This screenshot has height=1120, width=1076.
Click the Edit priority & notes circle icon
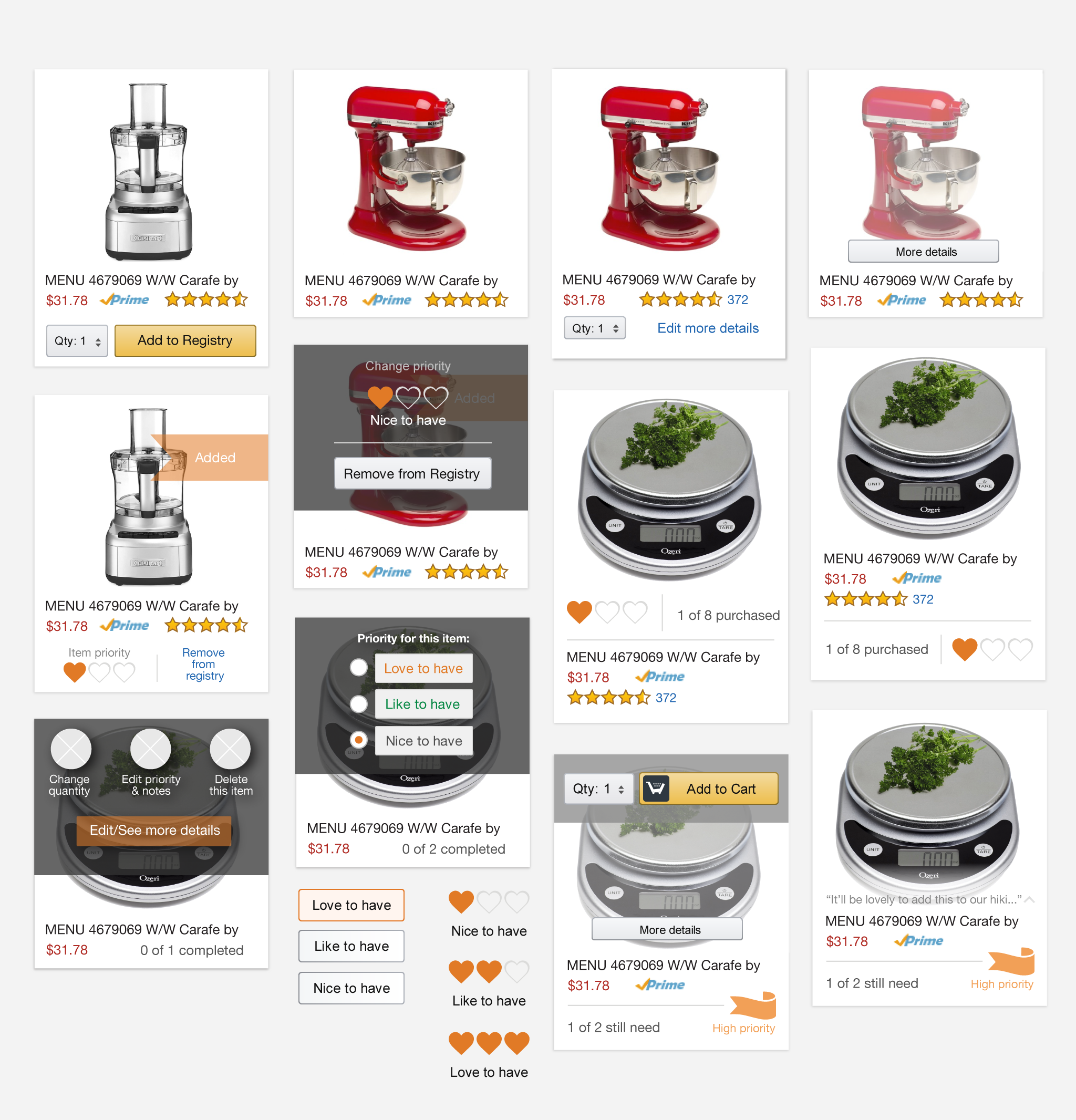(x=150, y=749)
